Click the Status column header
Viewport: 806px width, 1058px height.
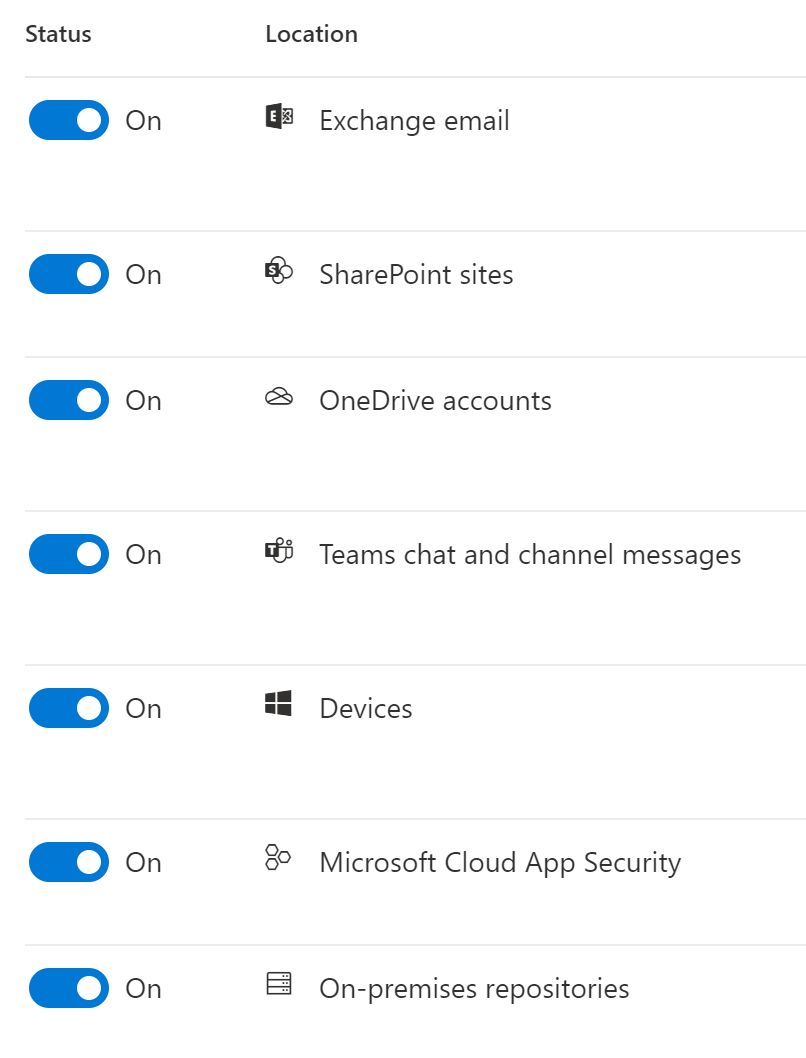click(x=58, y=34)
